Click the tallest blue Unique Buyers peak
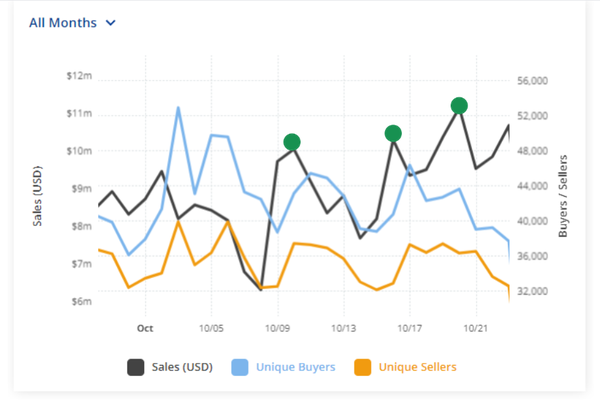 pos(178,108)
